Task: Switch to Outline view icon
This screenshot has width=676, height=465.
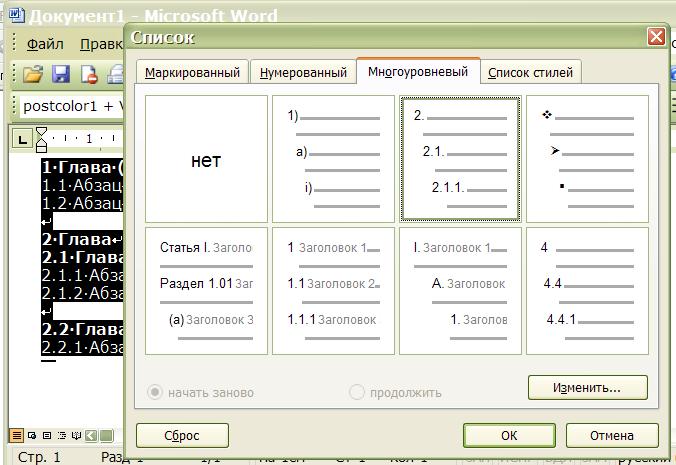Action: 61,435
